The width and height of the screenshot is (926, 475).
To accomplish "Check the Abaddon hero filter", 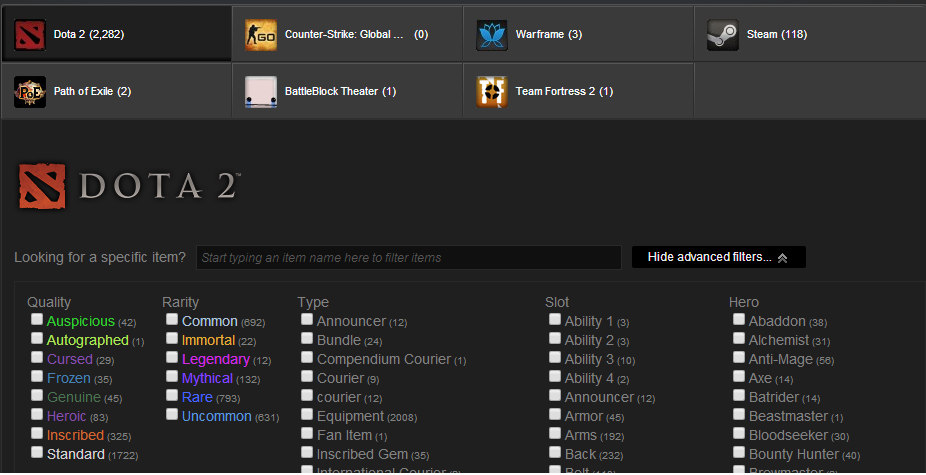I will click(739, 320).
